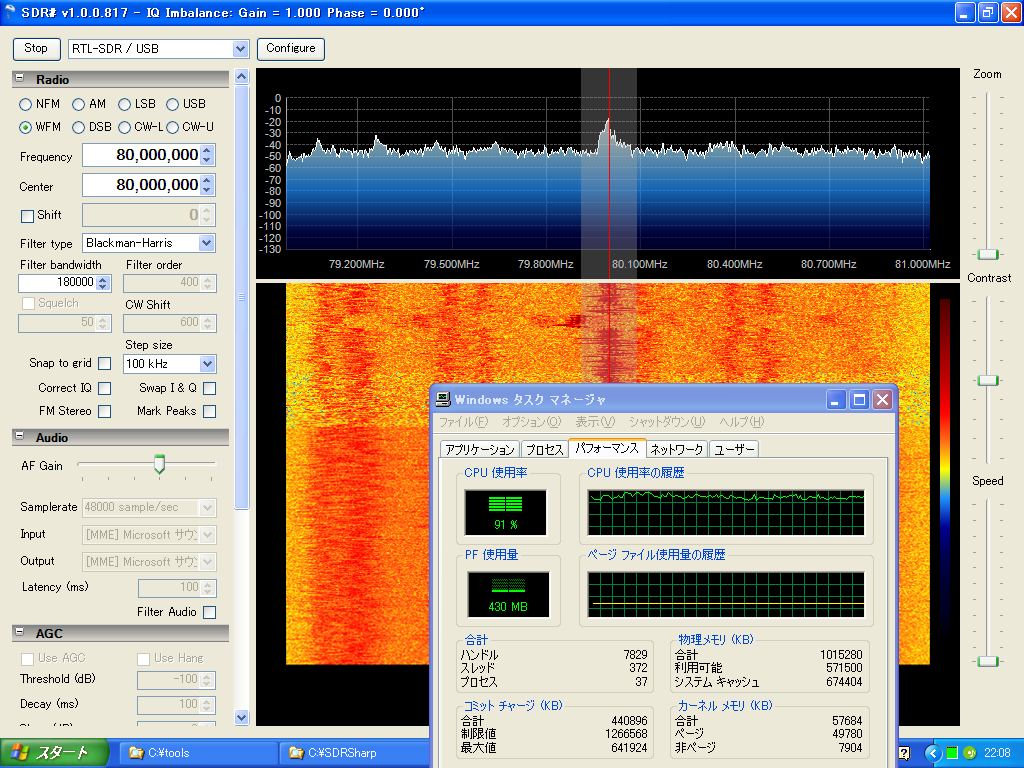Enable Snap to grid checkbox
This screenshot has height=768, width=1024.
pos(104,364)
